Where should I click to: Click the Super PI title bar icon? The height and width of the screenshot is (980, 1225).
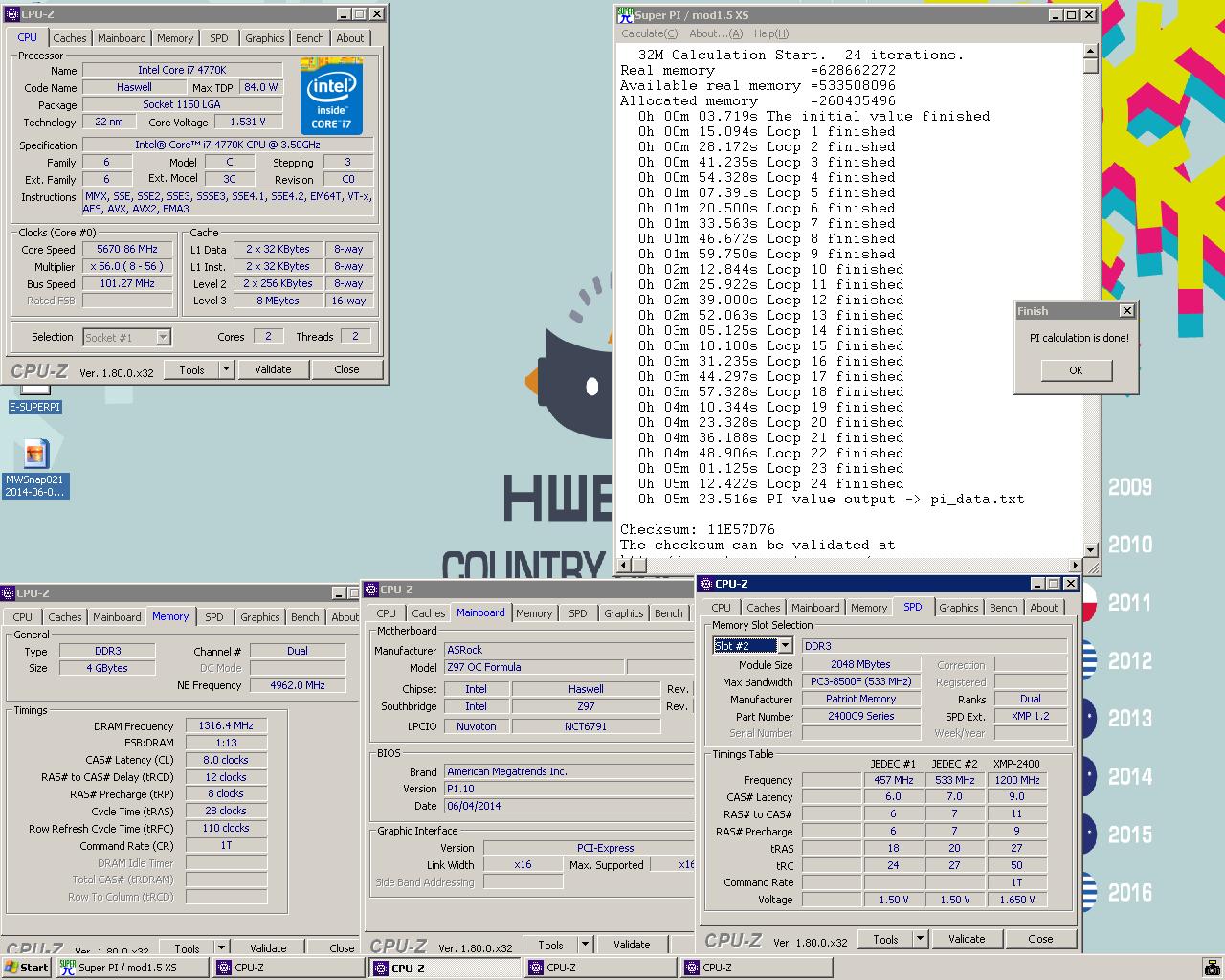625,14
